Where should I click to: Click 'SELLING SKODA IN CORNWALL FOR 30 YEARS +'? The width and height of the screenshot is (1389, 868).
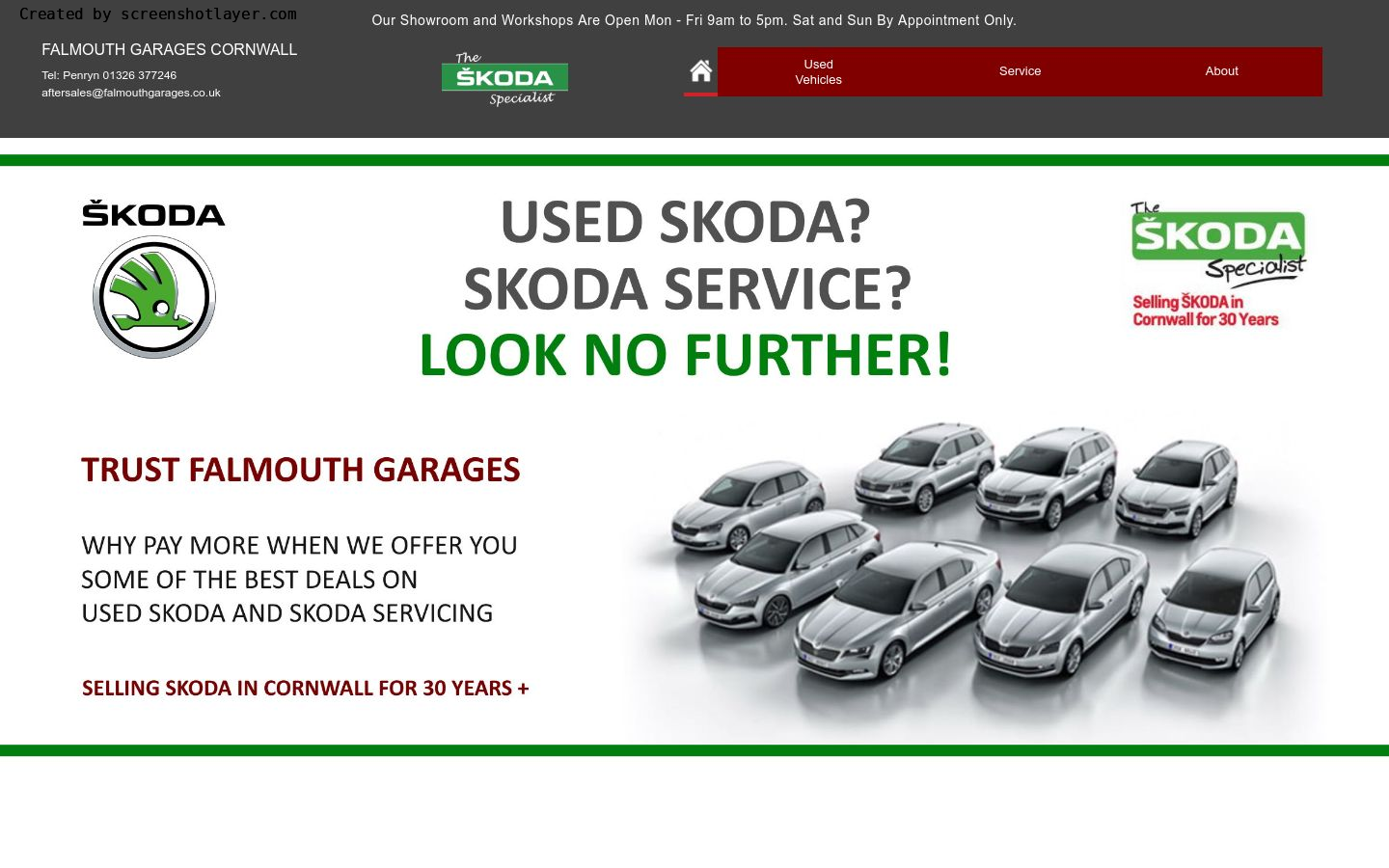[x=305, y=688]
